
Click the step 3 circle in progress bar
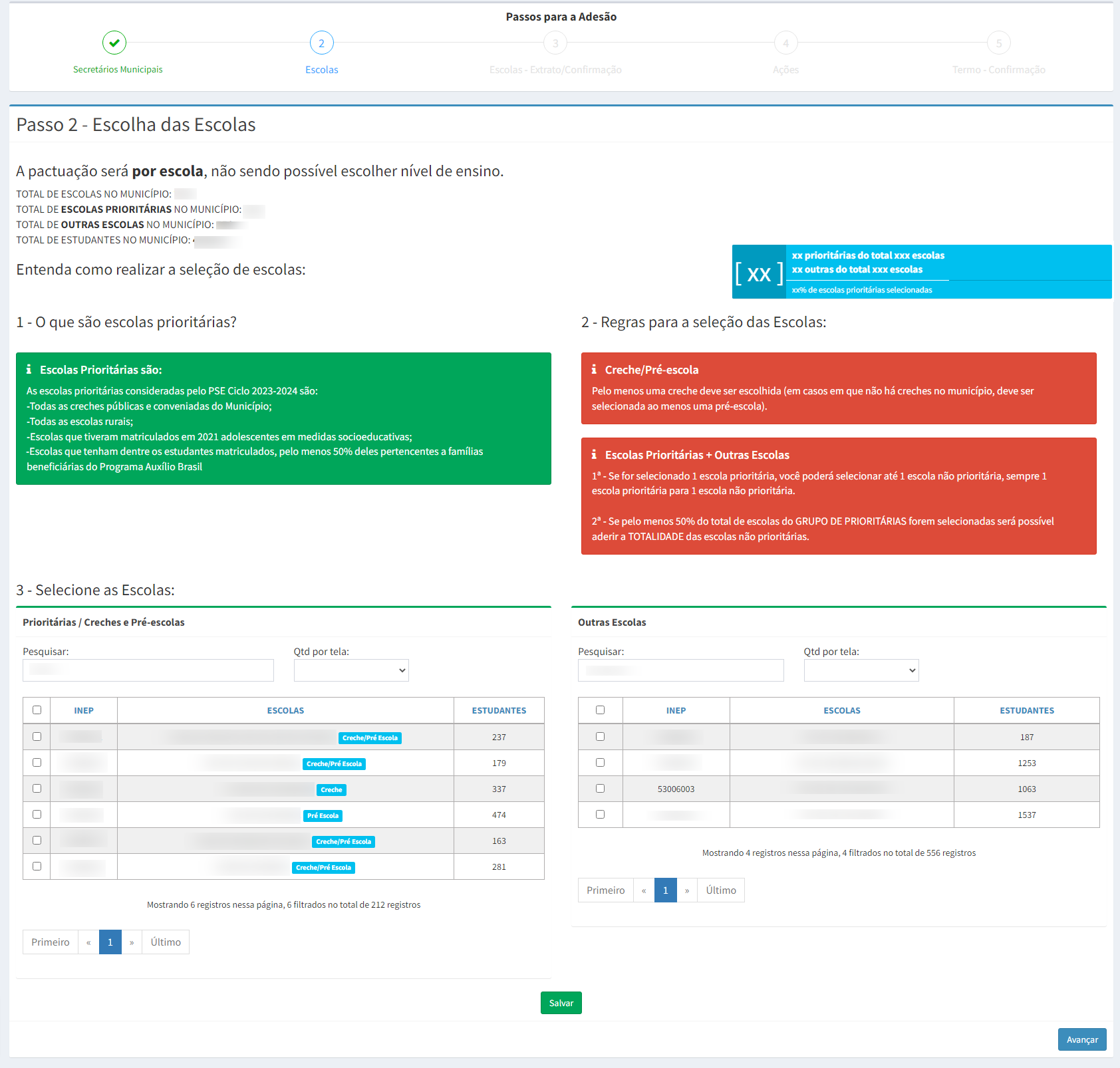click(x=555, y=43)
